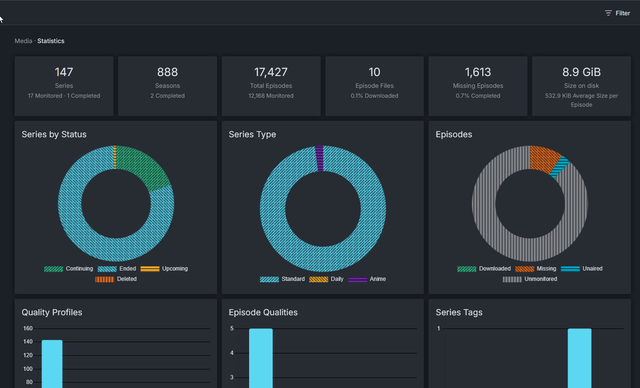Toggle the Daily legend entry

(x=327, y=279)
